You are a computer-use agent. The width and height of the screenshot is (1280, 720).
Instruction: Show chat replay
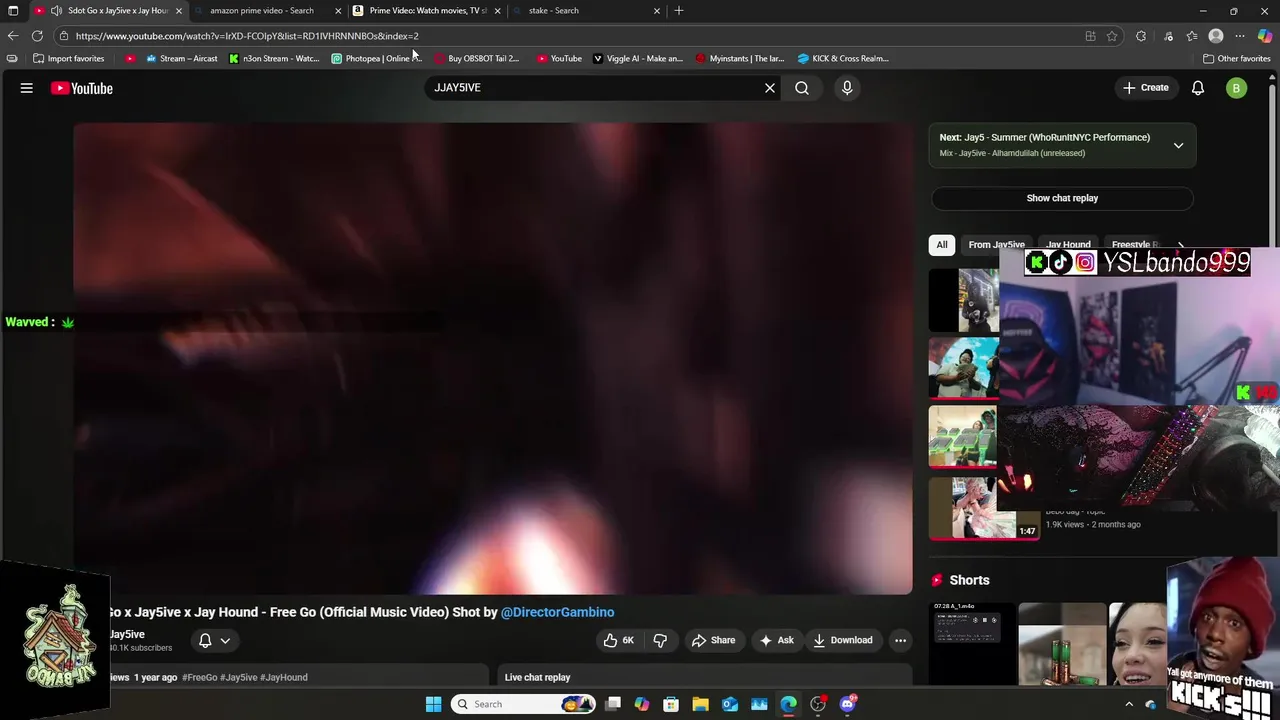(x=1062, y=198)
